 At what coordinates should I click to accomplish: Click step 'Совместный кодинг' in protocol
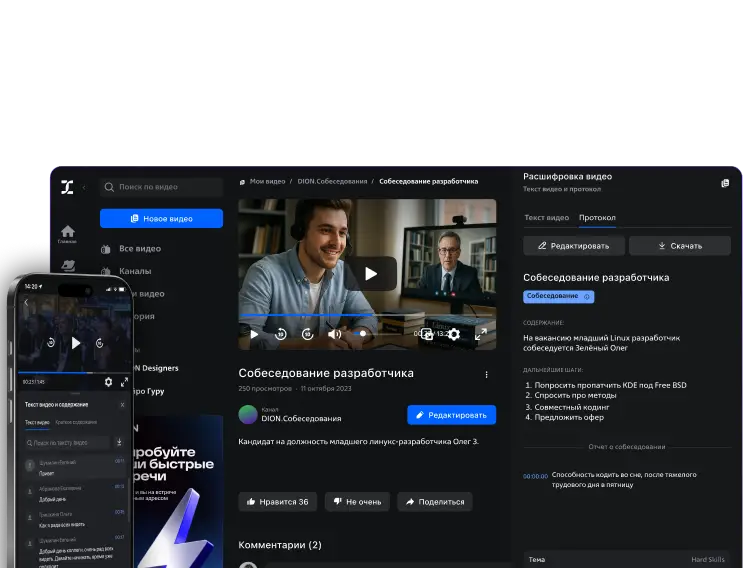(x=572, y=407)
